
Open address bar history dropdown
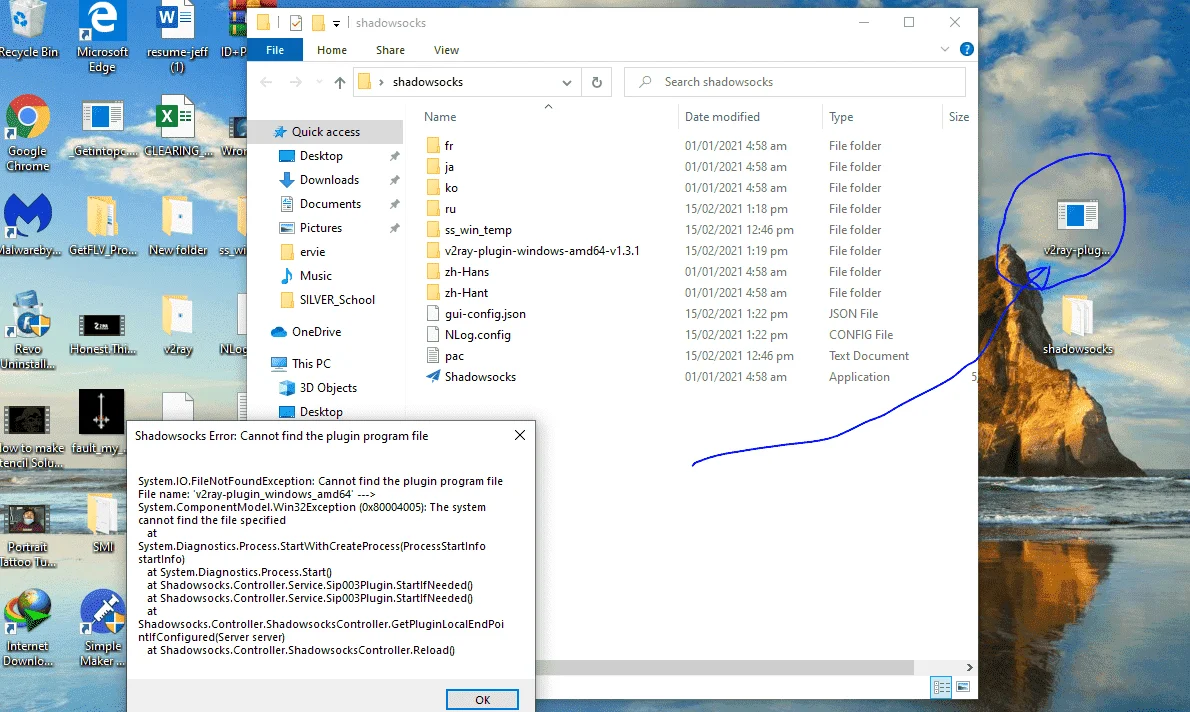(566, 82)
